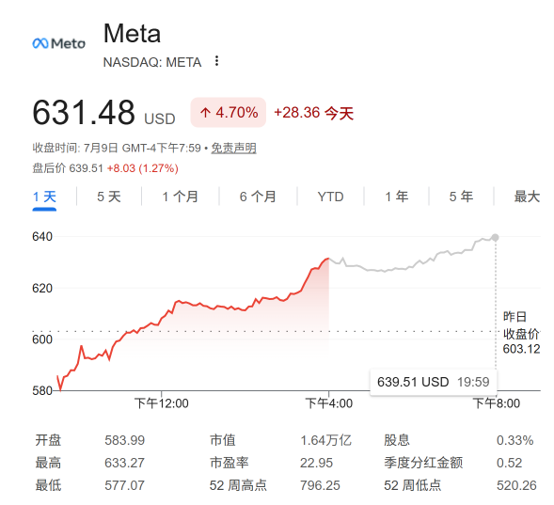Select the 1 个月 range tab
The image size is (554, 505).
(x=180, y=196)
